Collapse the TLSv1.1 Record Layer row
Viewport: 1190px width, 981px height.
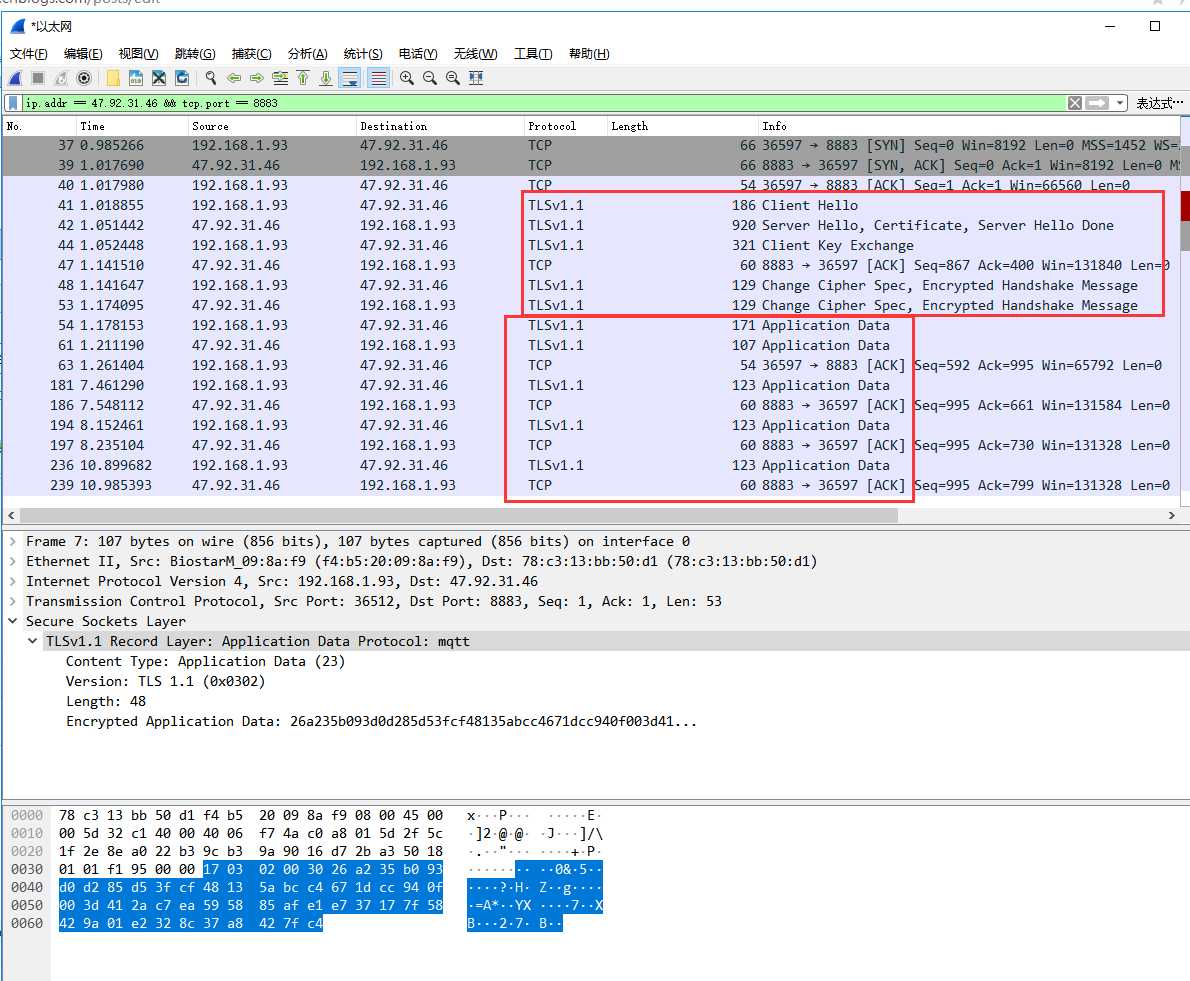(x=33, y=641)
